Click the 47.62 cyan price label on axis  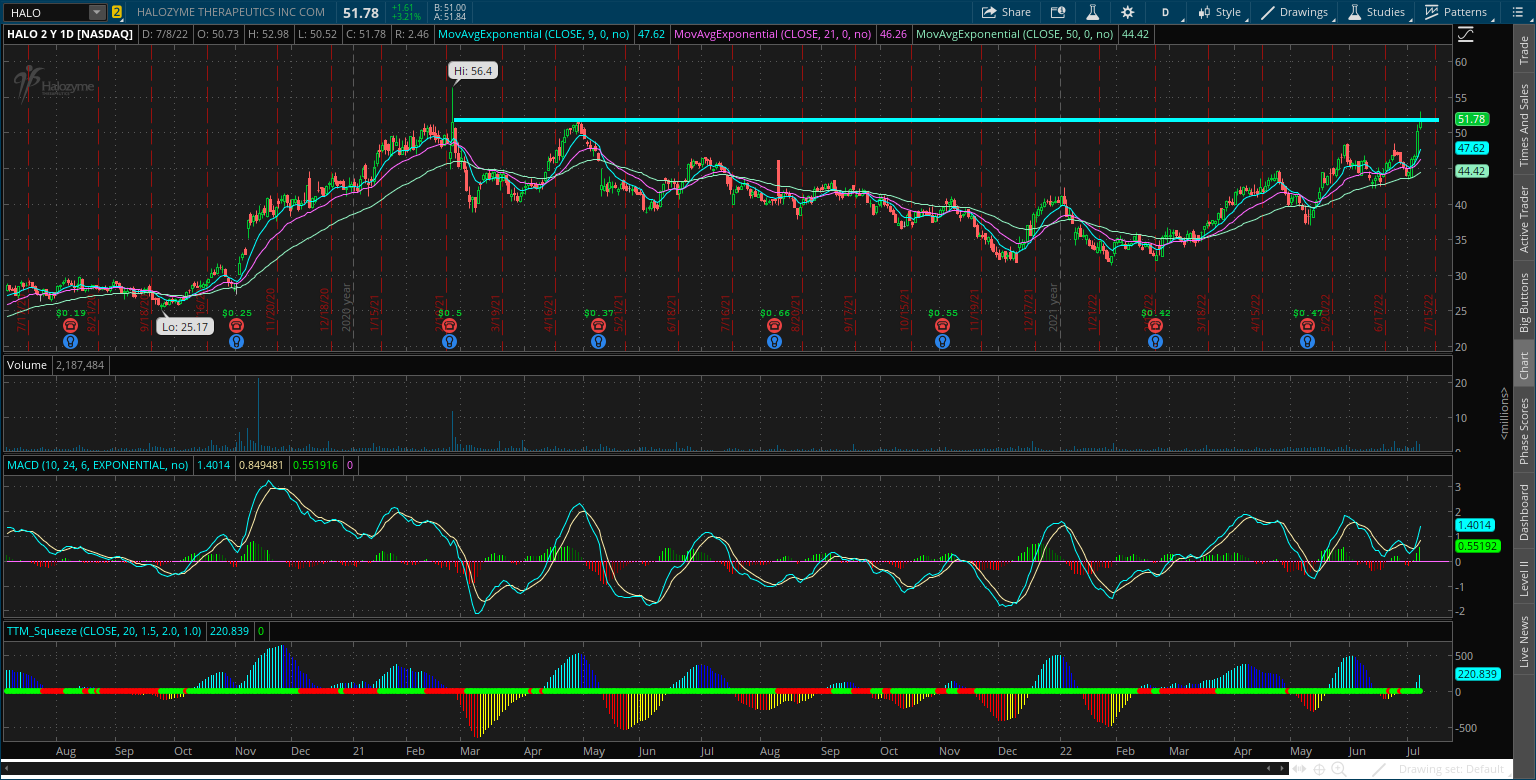[x=1472, y=148]
